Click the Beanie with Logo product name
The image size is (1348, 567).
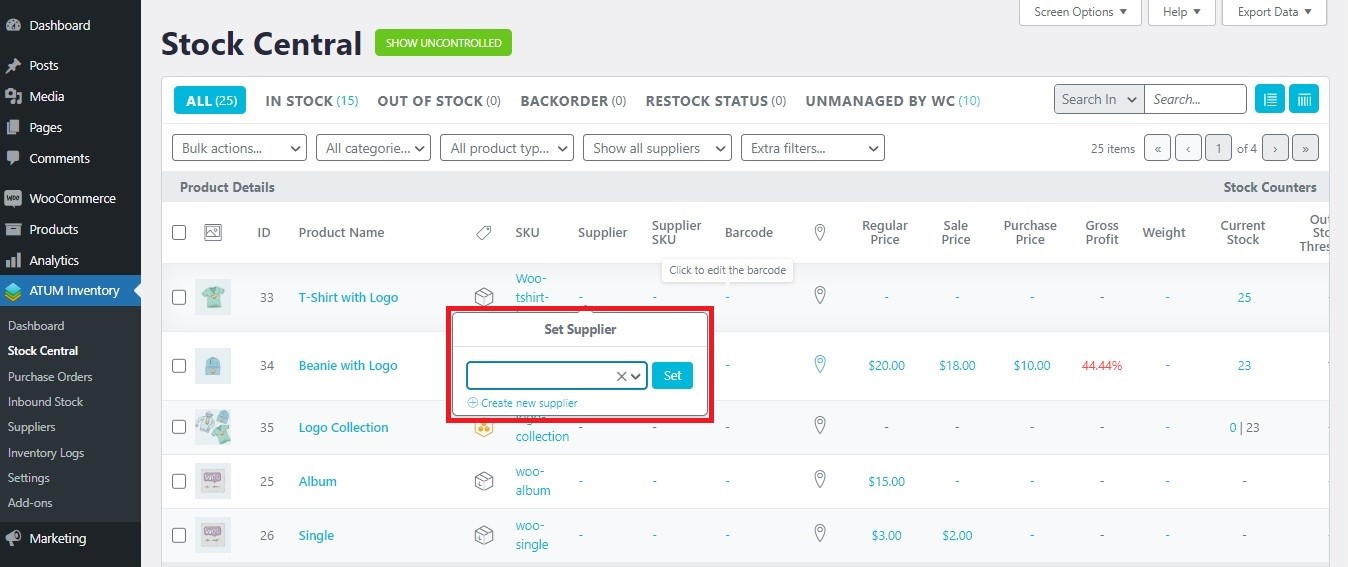point(348,365)
